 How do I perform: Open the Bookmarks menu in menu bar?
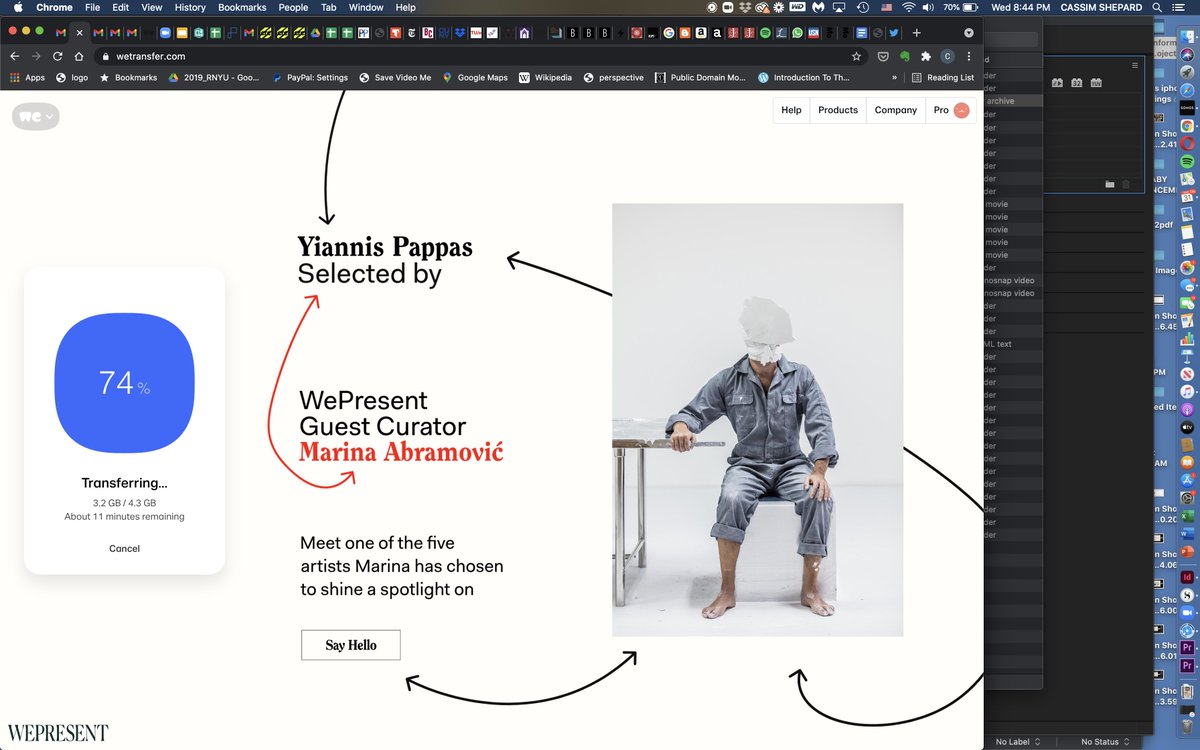242,7
